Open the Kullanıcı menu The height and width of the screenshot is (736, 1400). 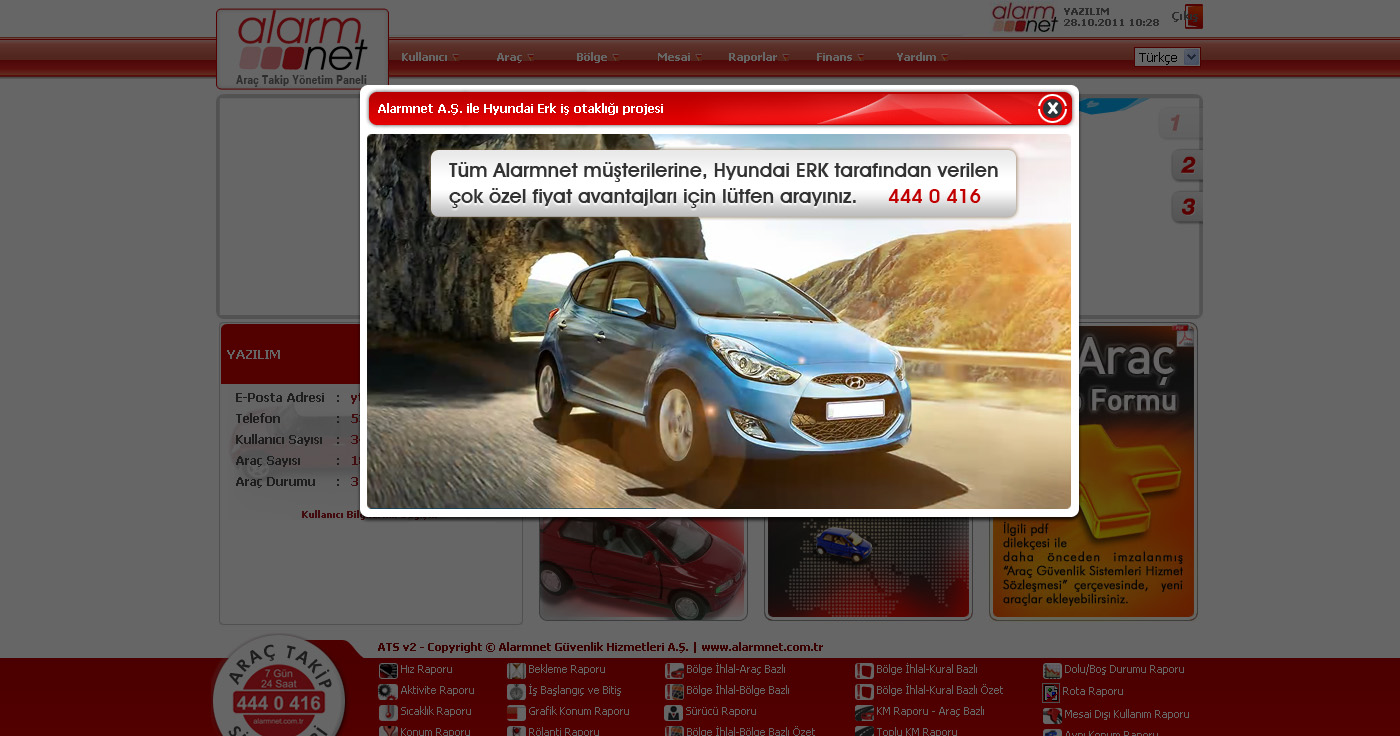point(430,57)
